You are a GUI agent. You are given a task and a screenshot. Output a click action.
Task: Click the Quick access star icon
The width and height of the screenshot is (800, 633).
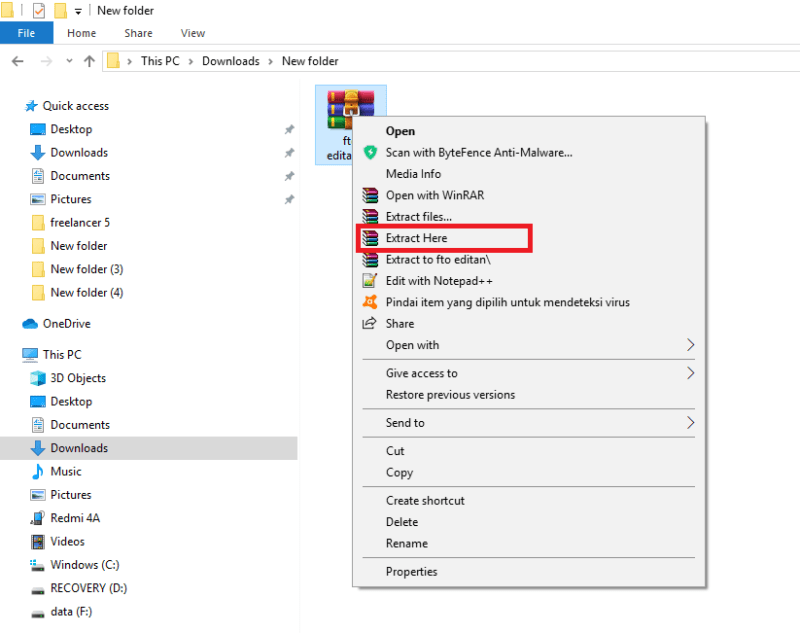pos(31,106)
